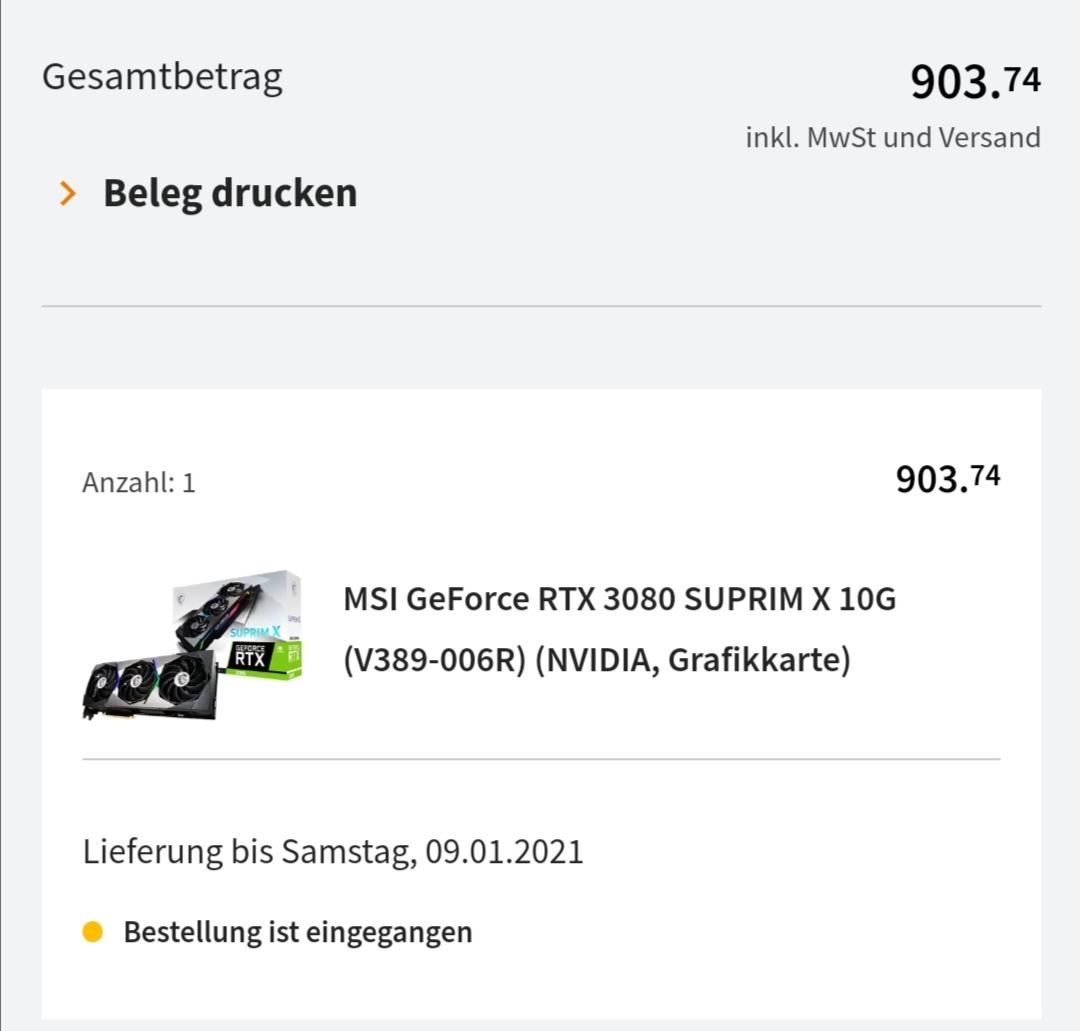Click the orange chevron beside Beleg drucken
This screenshot has height=1031, width=1080.
(x=68, y=194)
